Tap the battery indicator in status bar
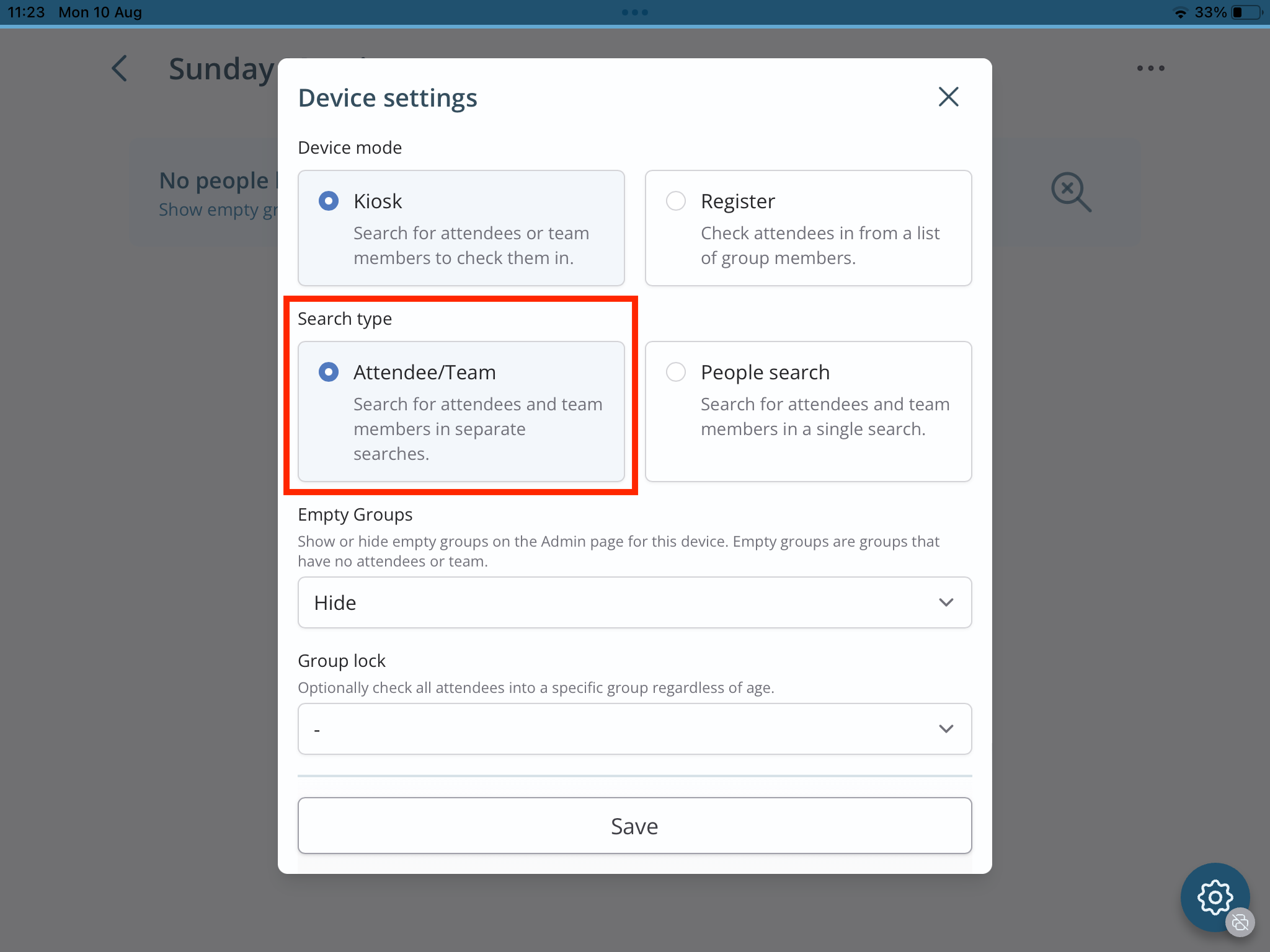 [1247, 12]
